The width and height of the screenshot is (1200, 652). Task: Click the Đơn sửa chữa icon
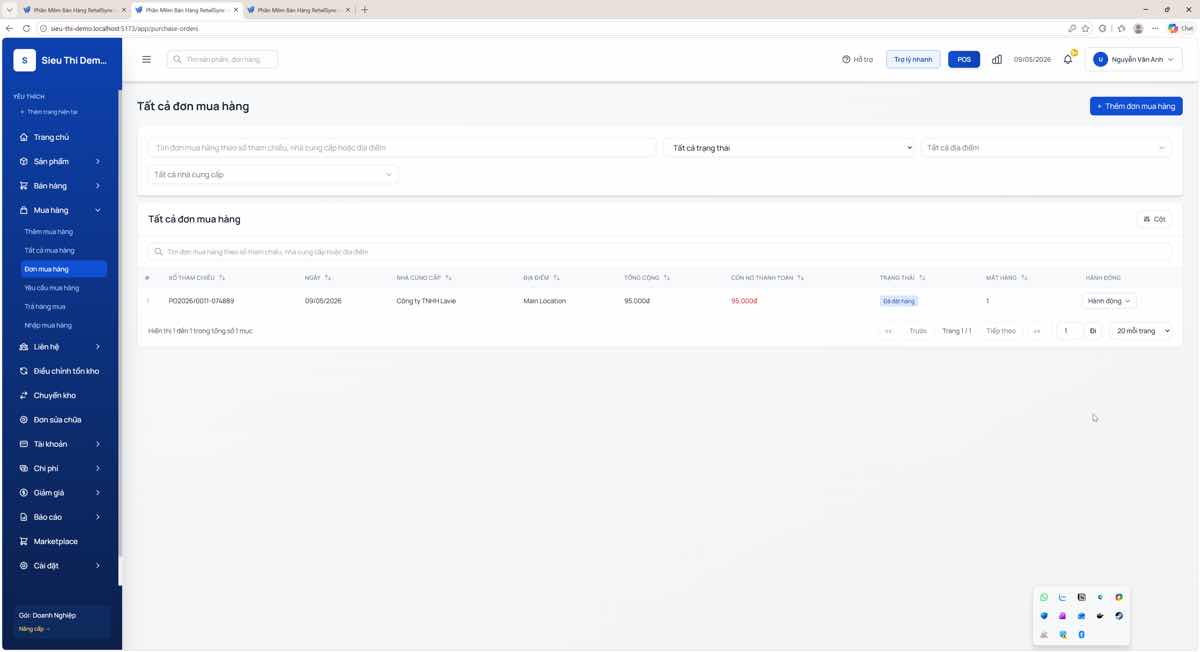click(24, 420)
